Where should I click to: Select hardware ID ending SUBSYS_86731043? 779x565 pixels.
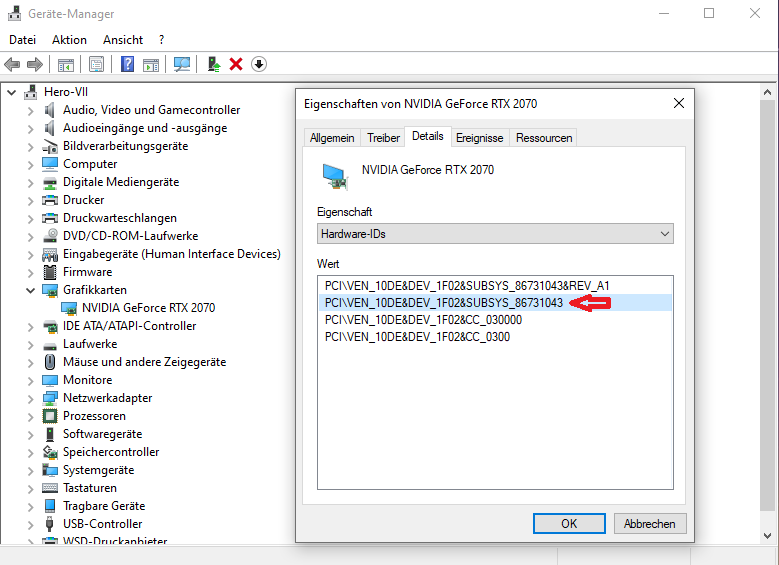click(x=495, y=303)
